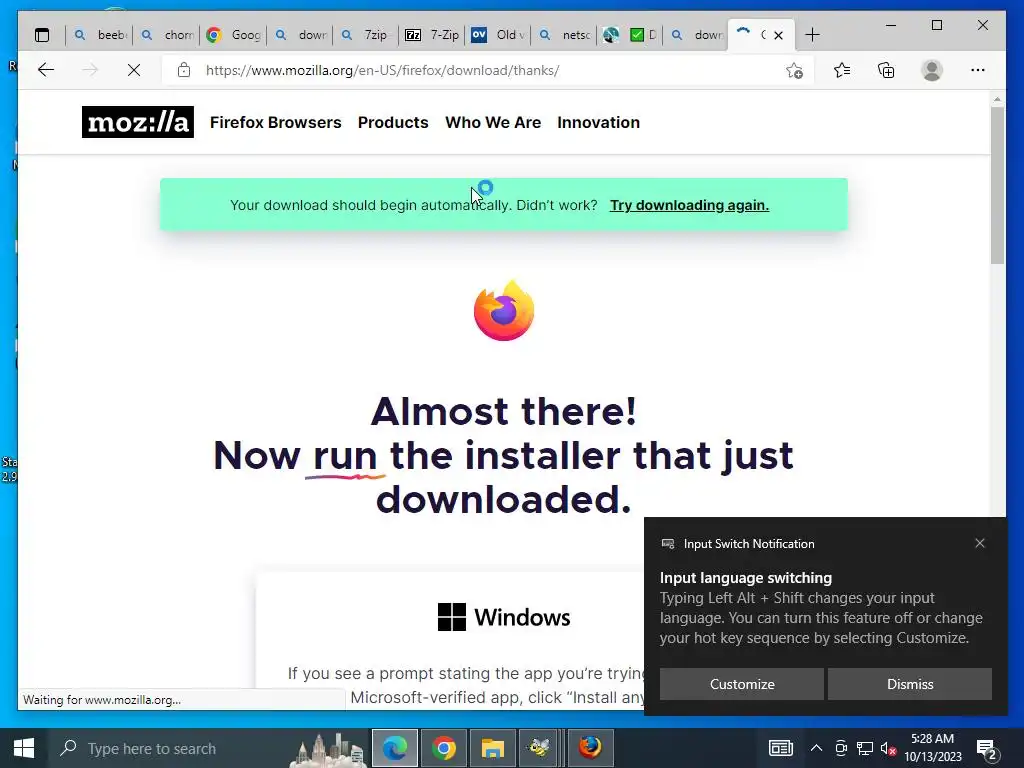The image size is (1024, 768).
Task: Stop loading the page
Action: tap(134, 70)
